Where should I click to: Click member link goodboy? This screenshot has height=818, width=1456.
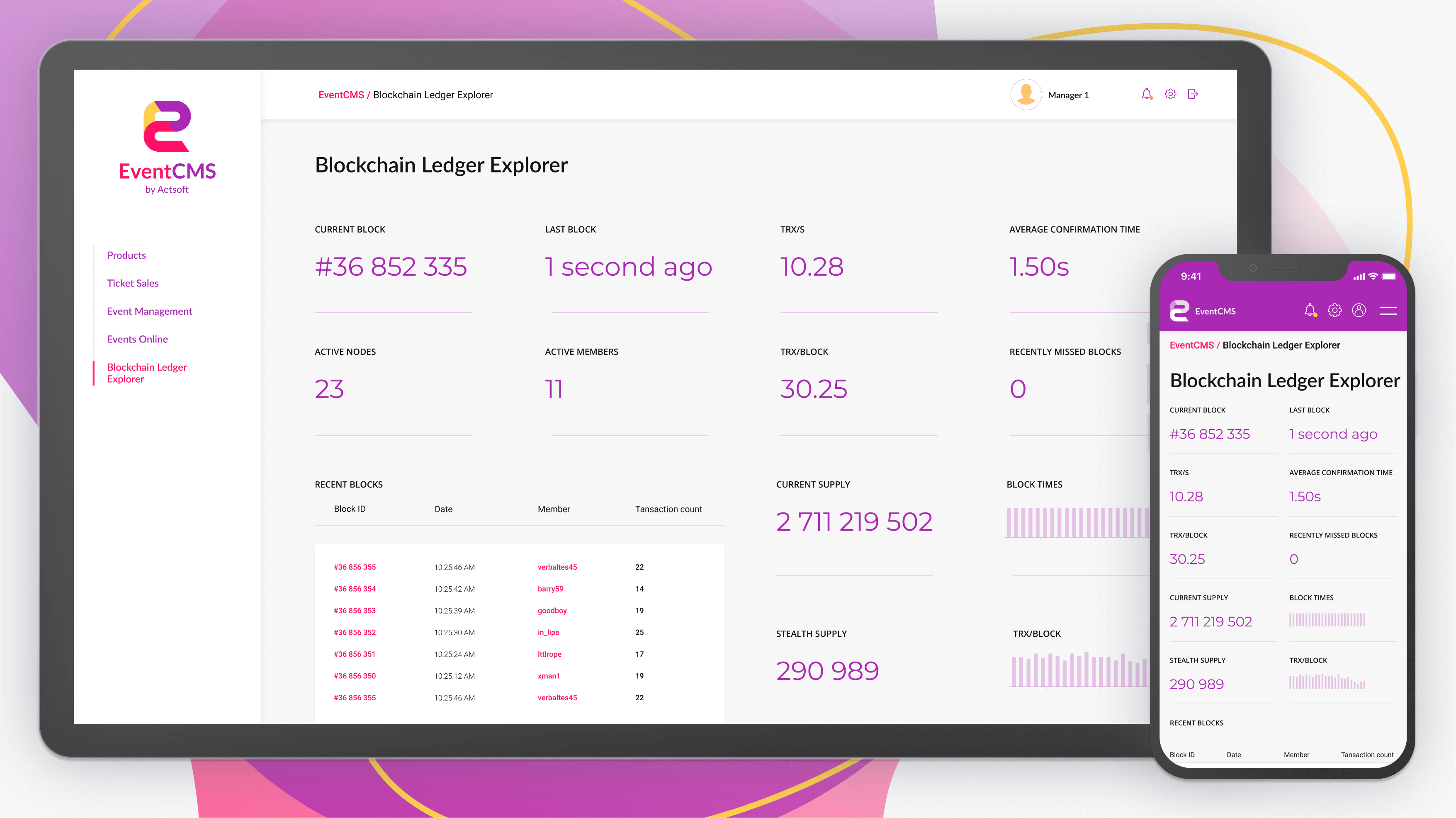click(552, 611)
